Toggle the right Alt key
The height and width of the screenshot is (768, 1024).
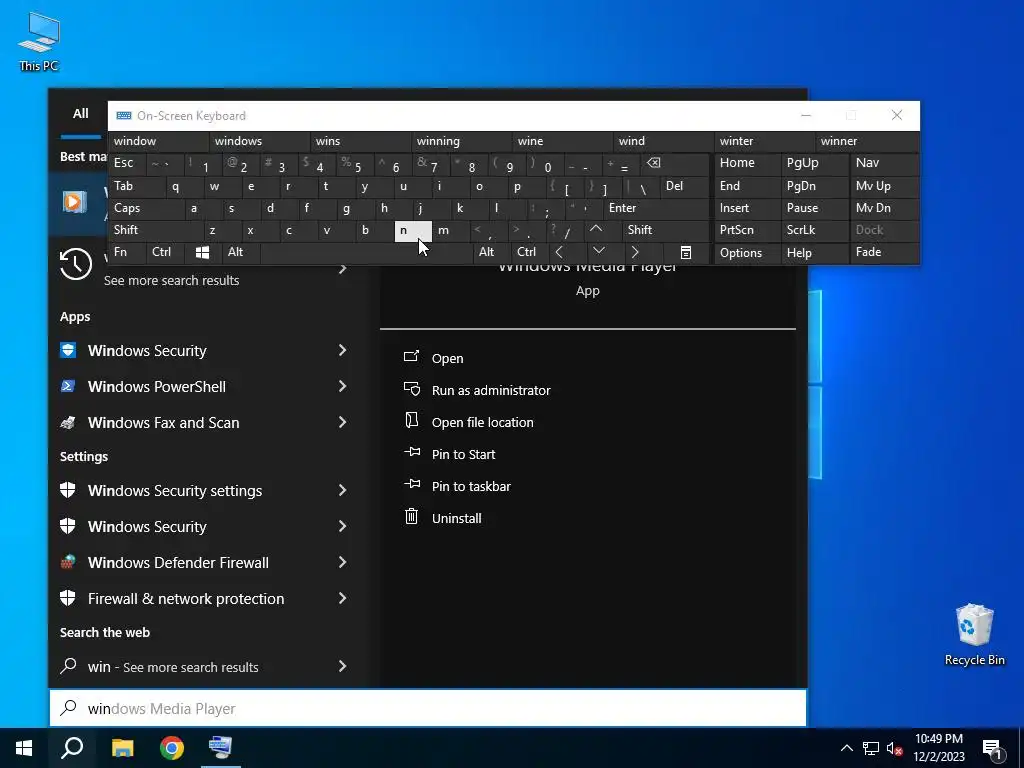click(492, 252)
